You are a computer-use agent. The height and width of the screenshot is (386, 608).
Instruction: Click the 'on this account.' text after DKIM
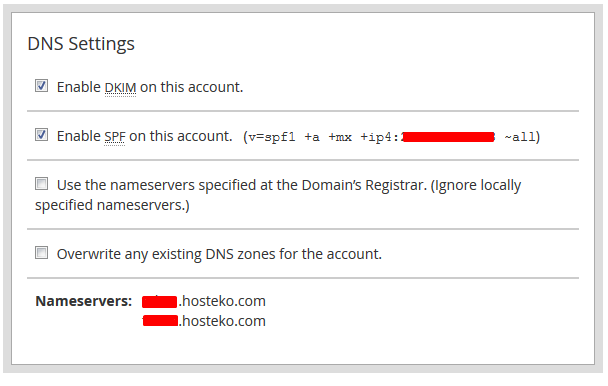(x=192, y=87)
